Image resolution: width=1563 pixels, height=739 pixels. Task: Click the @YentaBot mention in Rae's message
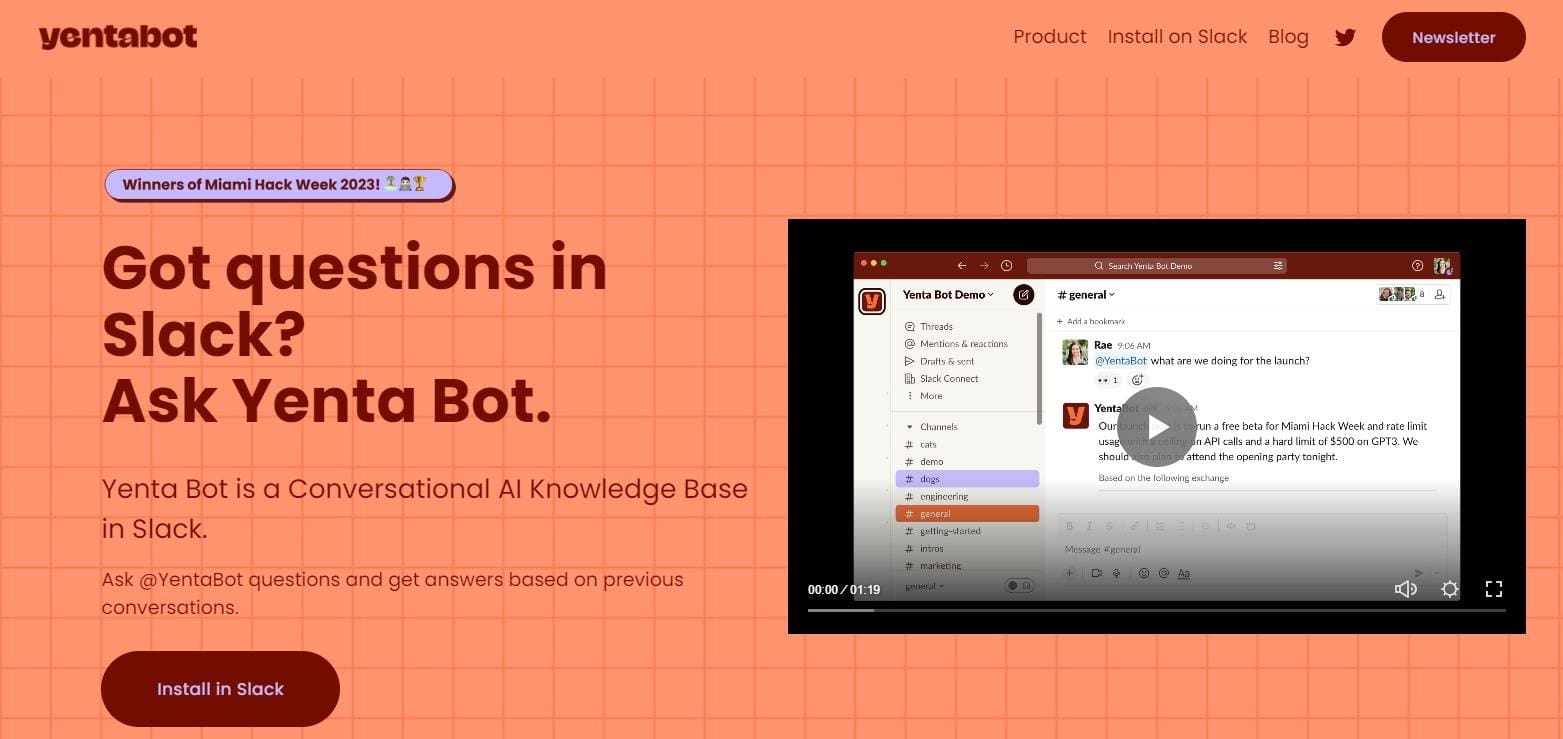pos(1120,361)
